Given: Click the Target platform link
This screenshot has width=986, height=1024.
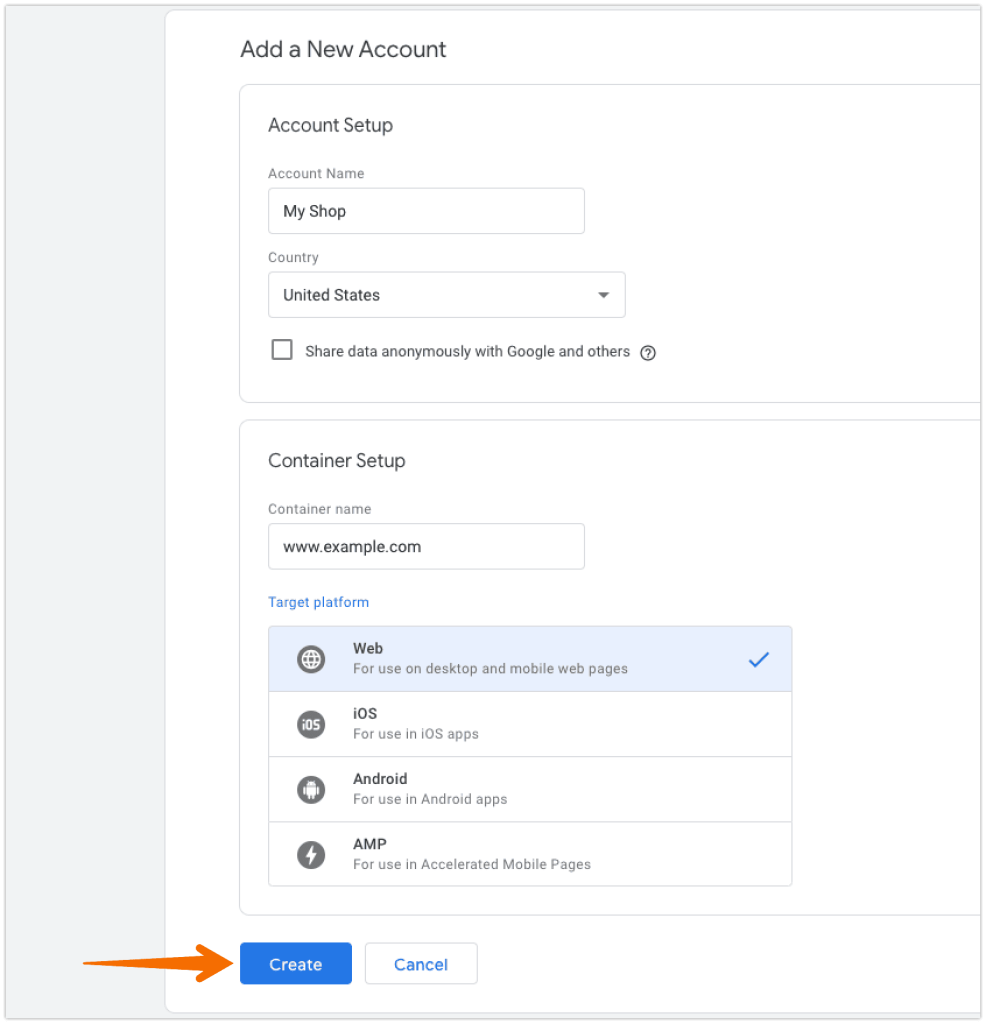Looking at the screenshot, I should click(x=318, y=602).
